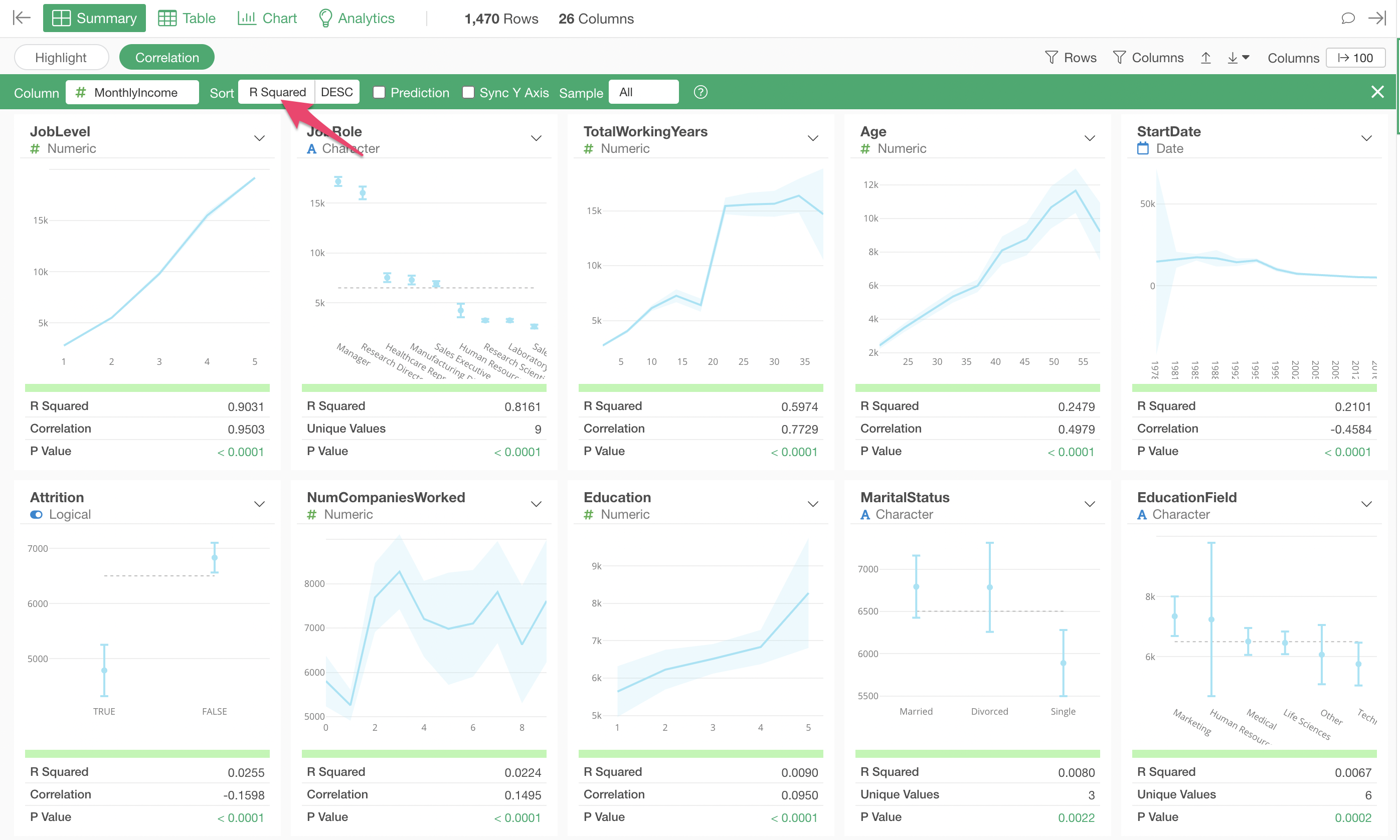
Task: Click the collapse-left panel arrow icon
Action: point(22,18)
